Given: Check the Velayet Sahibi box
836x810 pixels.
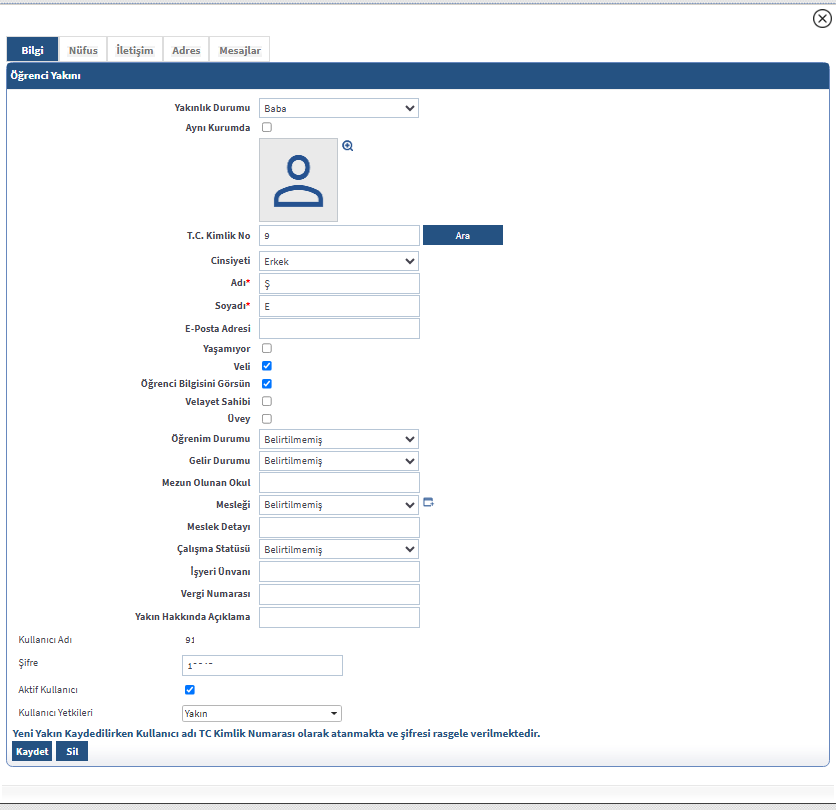Looking at the screenshot, I should [x=267, y=401].
